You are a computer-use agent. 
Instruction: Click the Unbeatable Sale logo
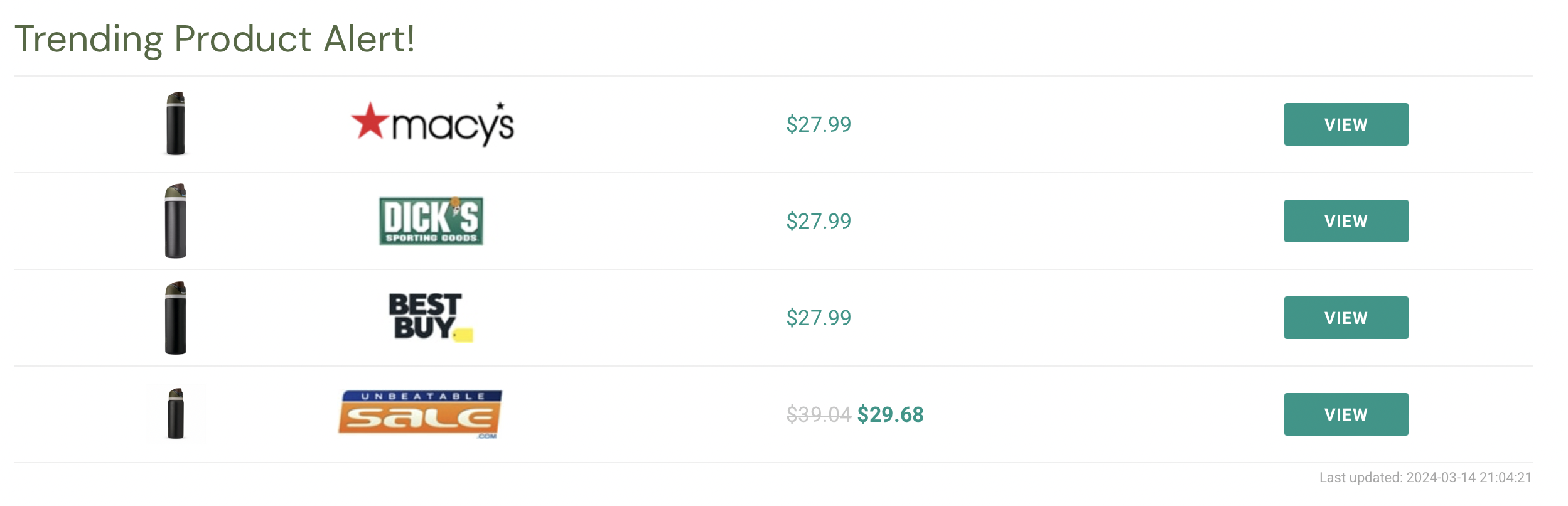pos(420,414)
